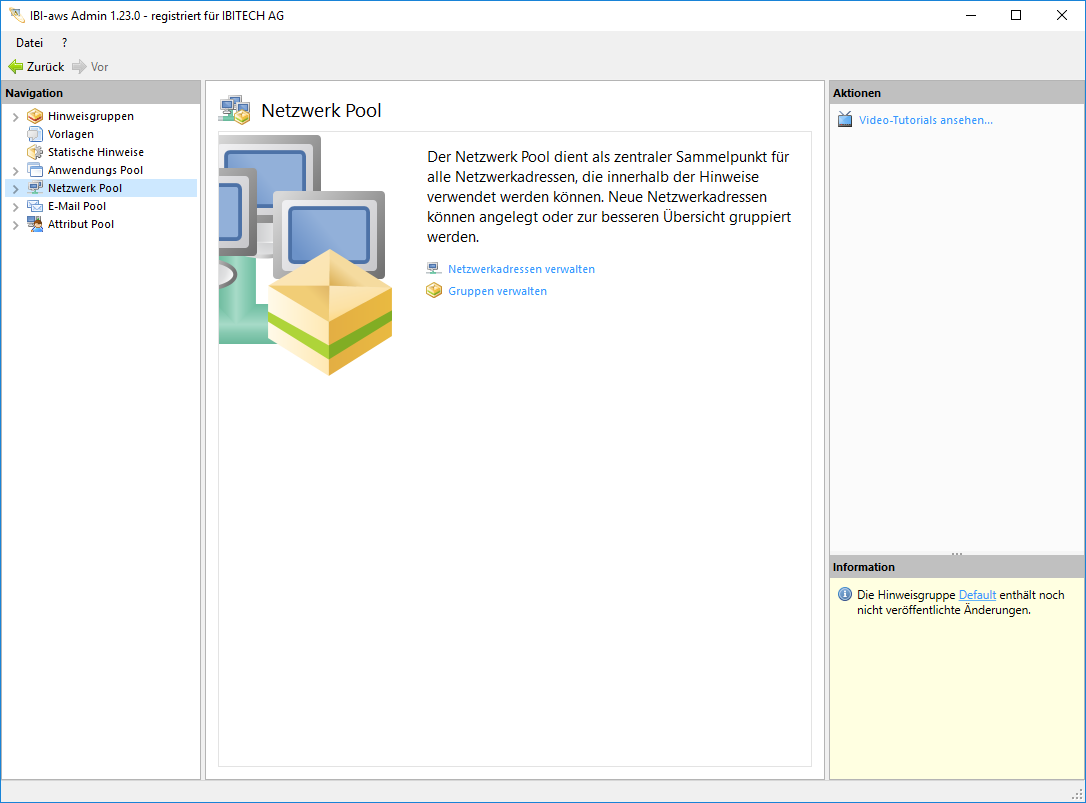Expand the Anwendungs Pool node
This screenshot has width=1086, height=803.
[x=15, y=171]
